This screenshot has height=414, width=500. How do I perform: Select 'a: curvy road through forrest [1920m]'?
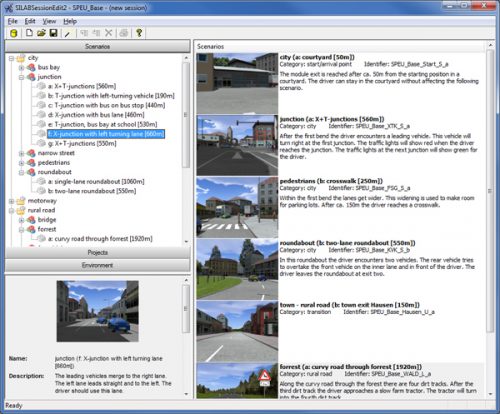pos(100,239)
